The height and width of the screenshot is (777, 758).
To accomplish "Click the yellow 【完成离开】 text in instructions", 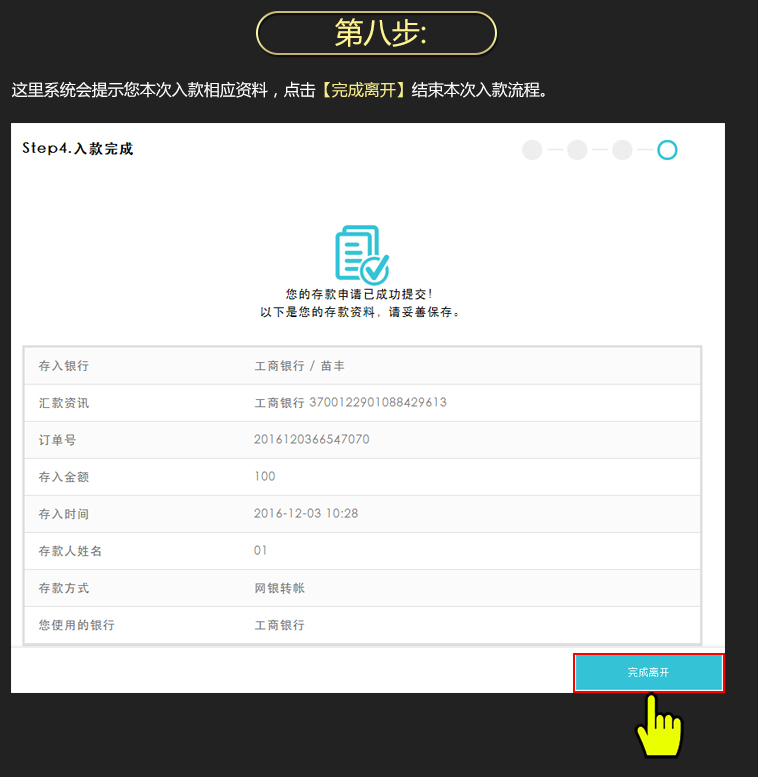I will (363, 90).
